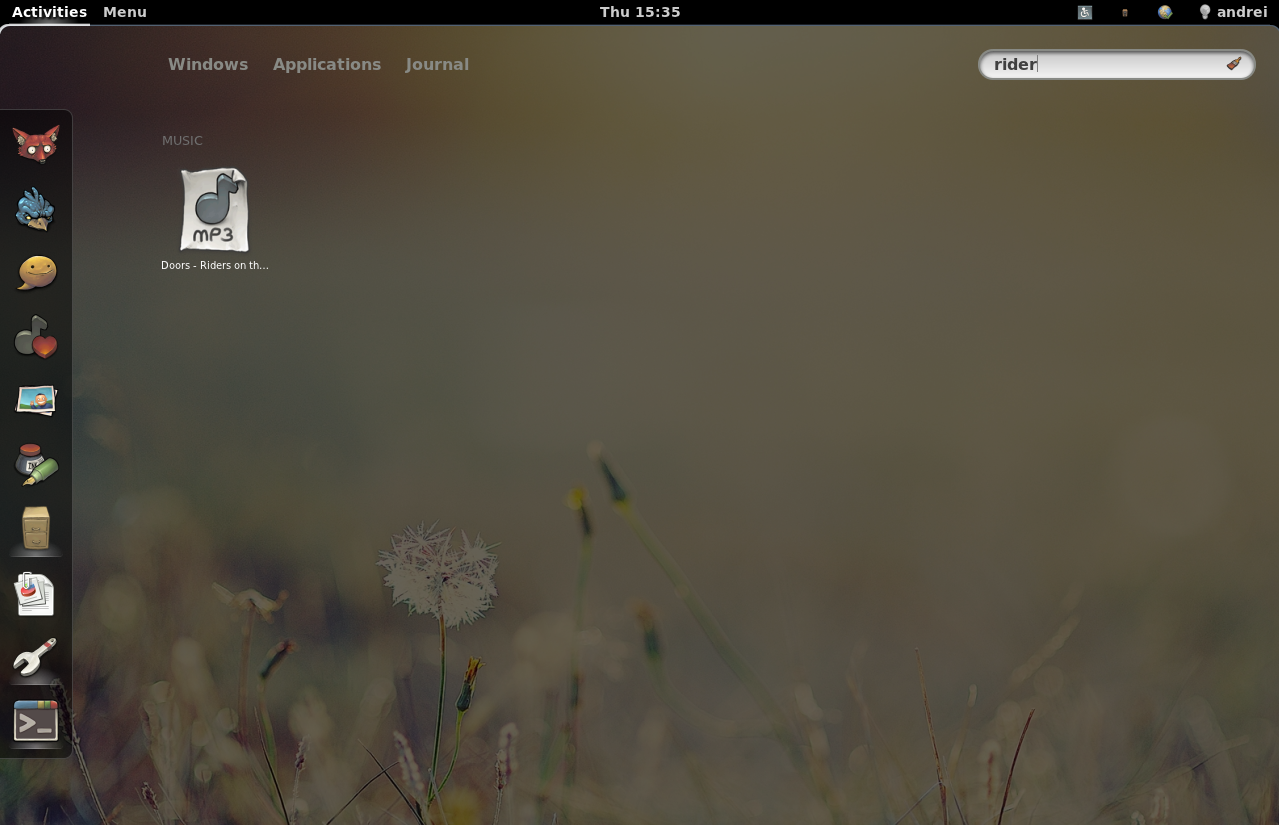Switch to the Windows tab

(x=208, y=64)
